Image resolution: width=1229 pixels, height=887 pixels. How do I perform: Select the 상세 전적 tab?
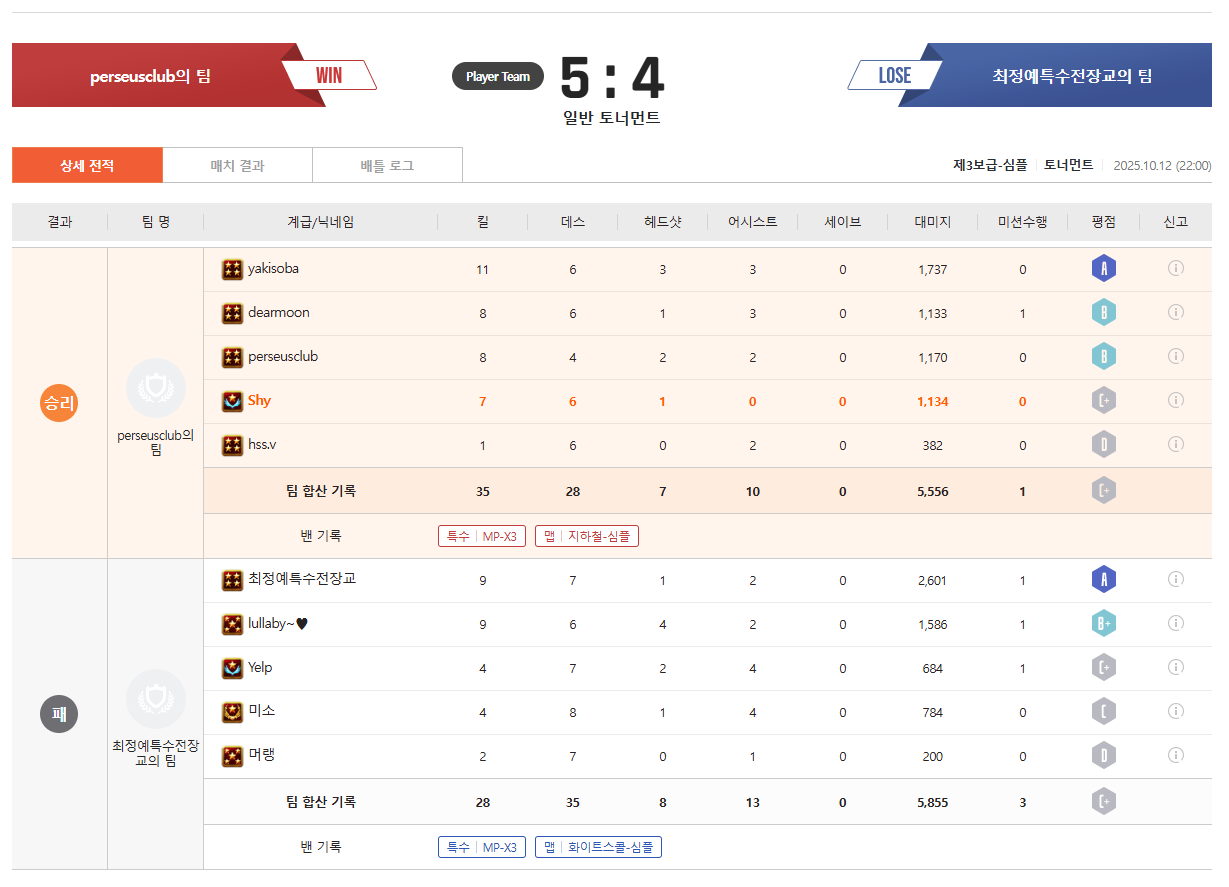point(87,166)
